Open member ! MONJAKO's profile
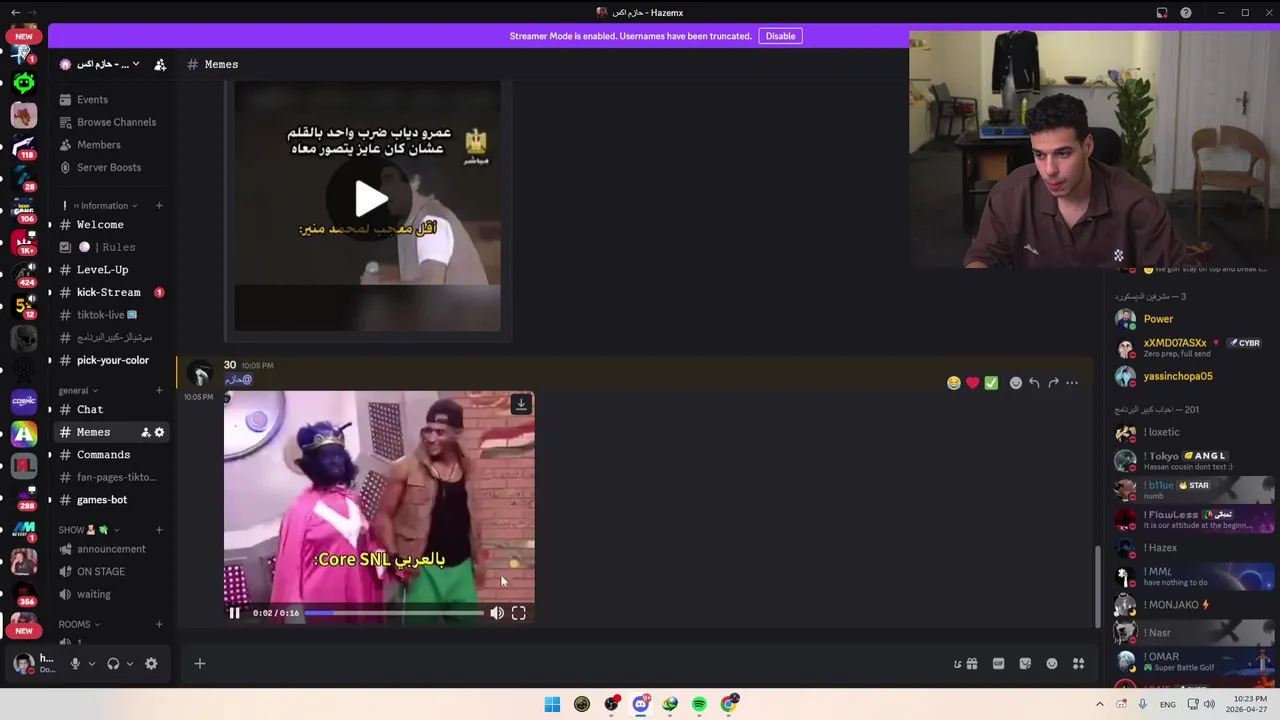This screenshot has width=1280, height=720. [1192, 605]
